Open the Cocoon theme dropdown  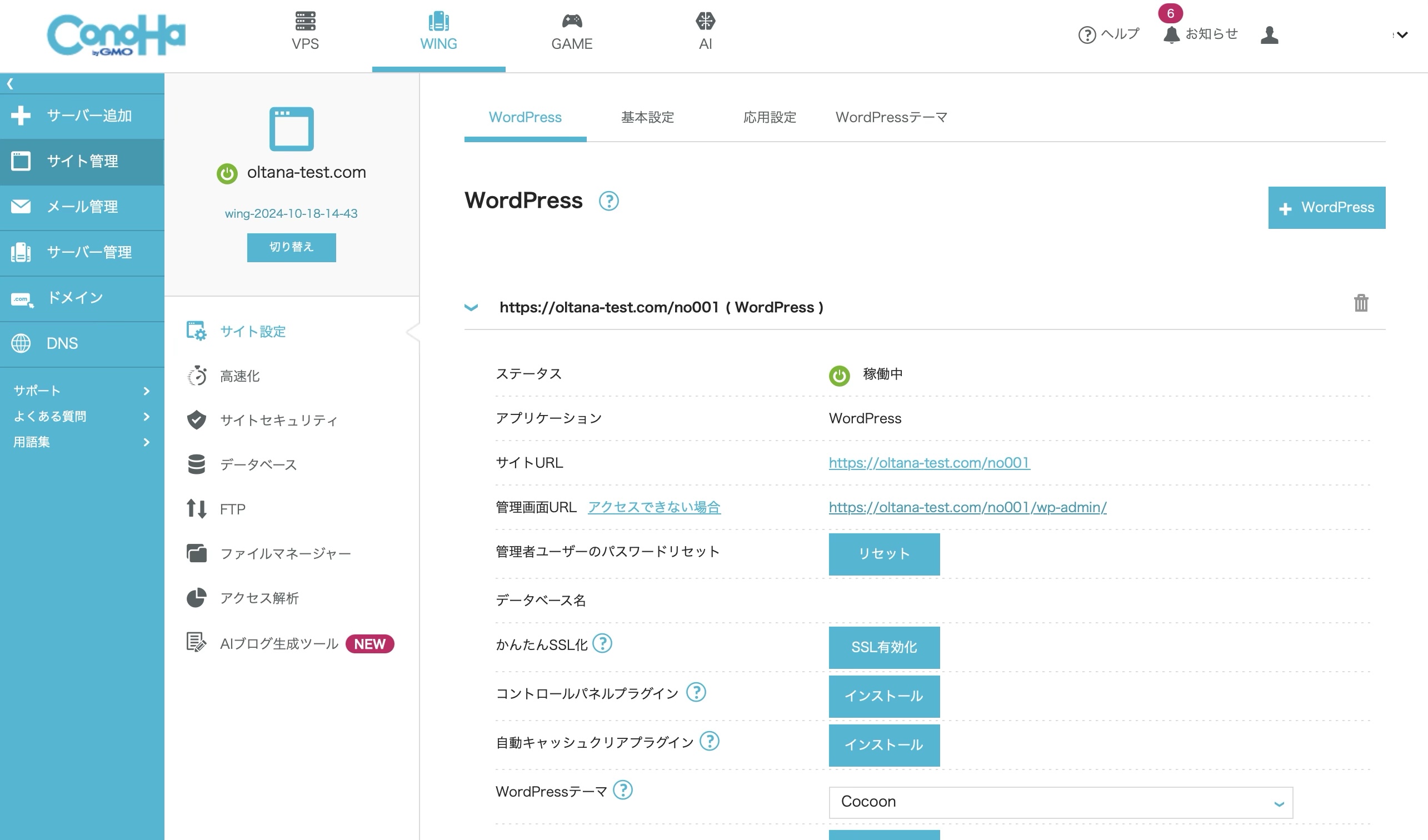click(x=1061, y=803)
